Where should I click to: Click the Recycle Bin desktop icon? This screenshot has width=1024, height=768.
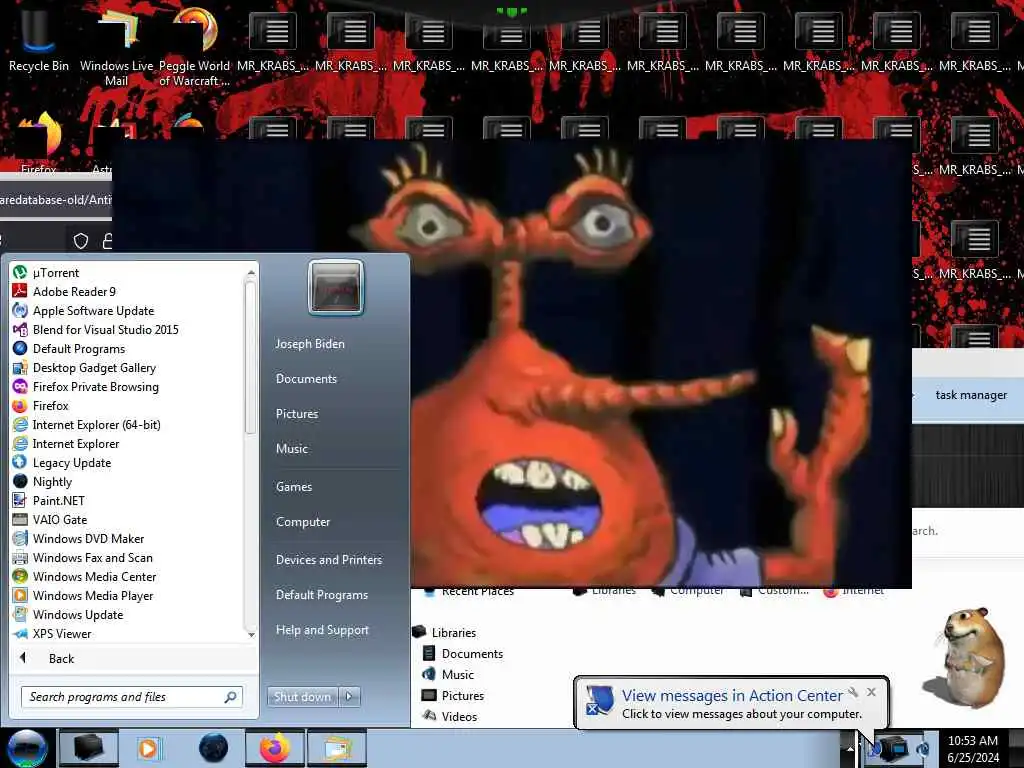click(x=38, y=41)
